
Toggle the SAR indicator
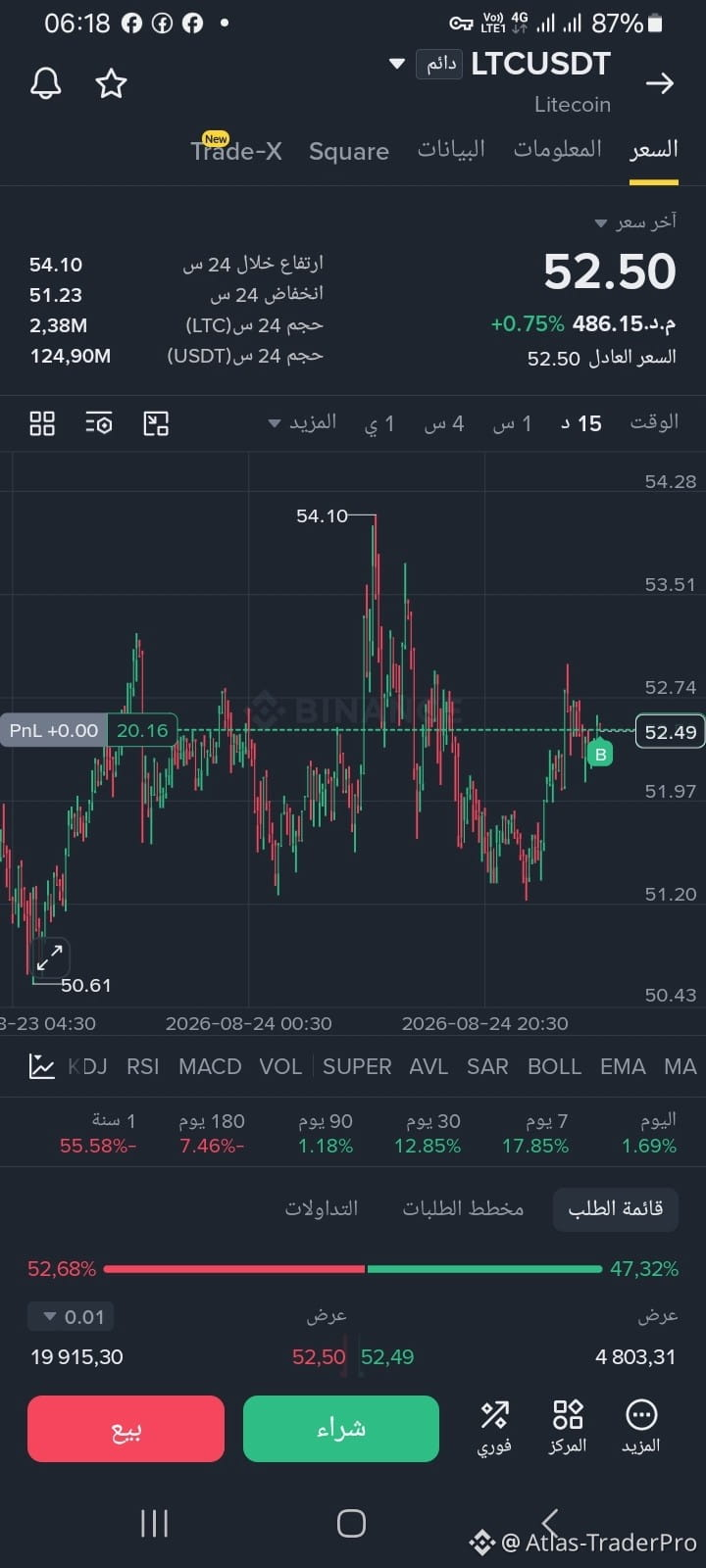click(487, 1066)
